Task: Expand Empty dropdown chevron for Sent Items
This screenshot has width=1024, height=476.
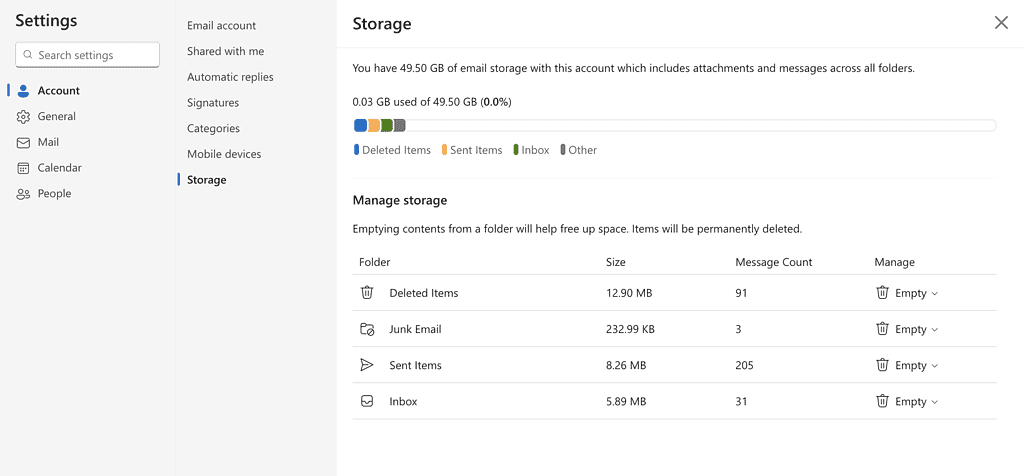Action: (935, 366)
